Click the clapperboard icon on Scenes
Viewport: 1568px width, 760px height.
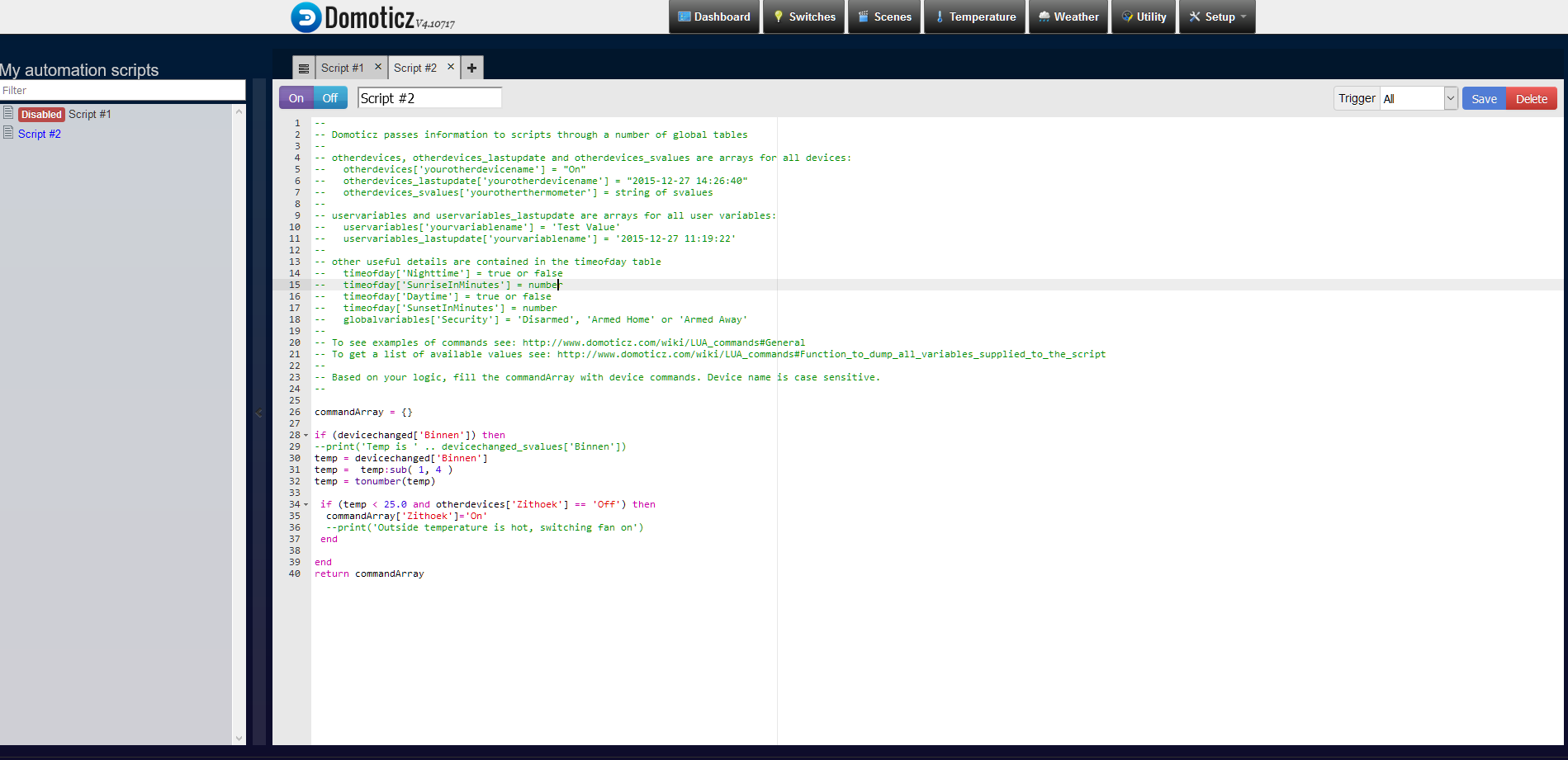point(864,17)
